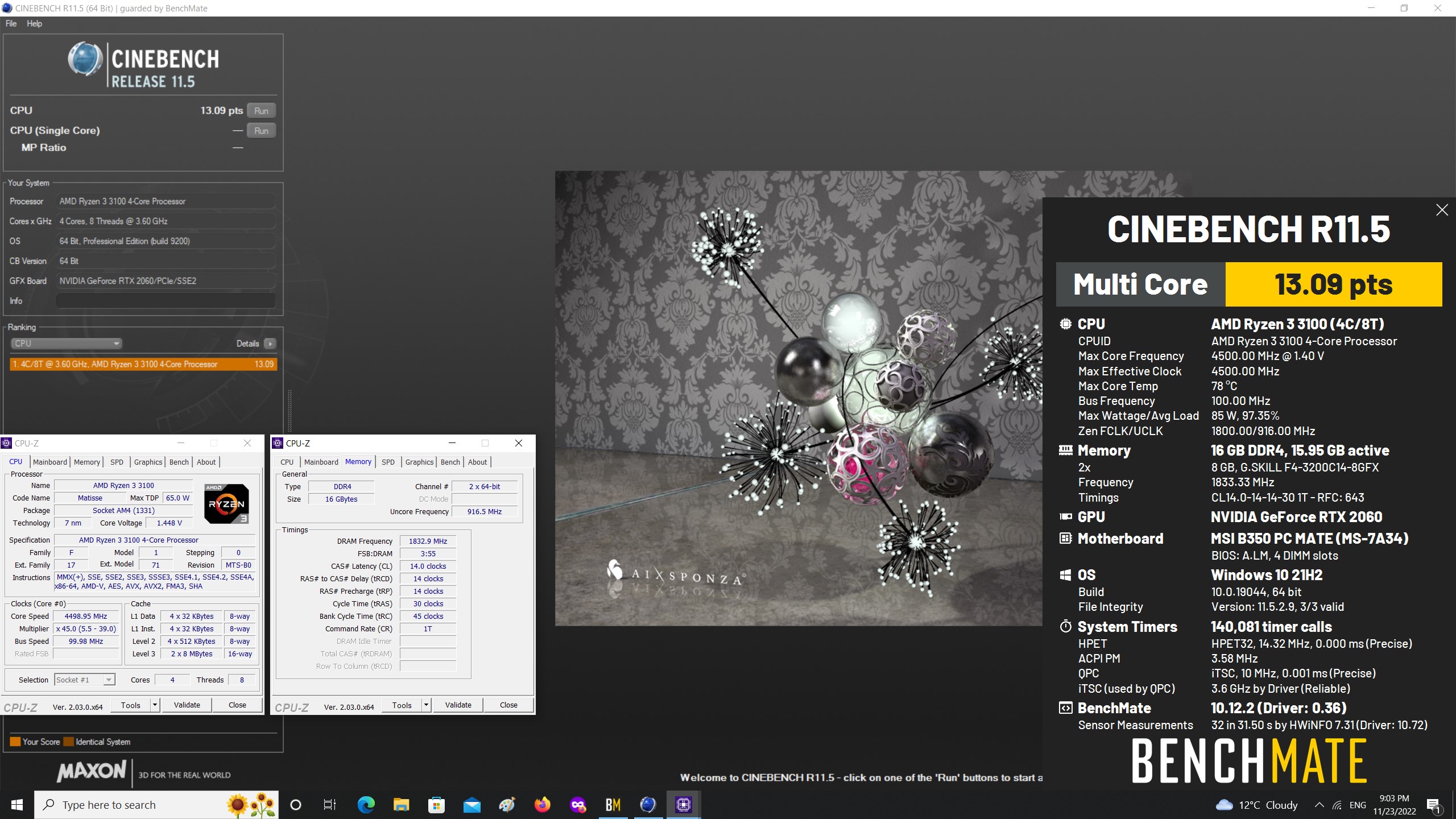The width and height of the screenshot is (1456, 819).
Task: Launch Microsoft Edge from taskbar
Action: [366, 805]
